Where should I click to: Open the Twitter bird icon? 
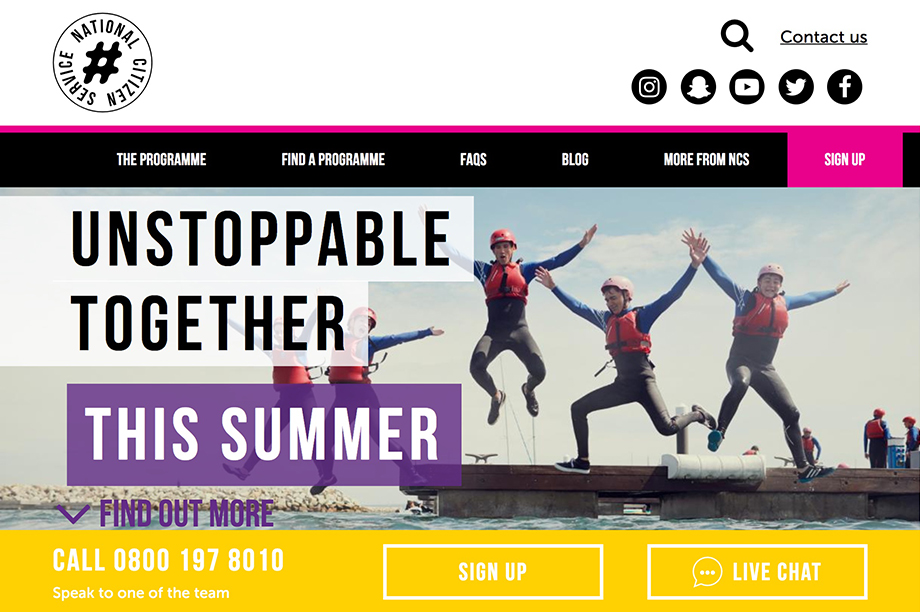(x=796, y=87)
